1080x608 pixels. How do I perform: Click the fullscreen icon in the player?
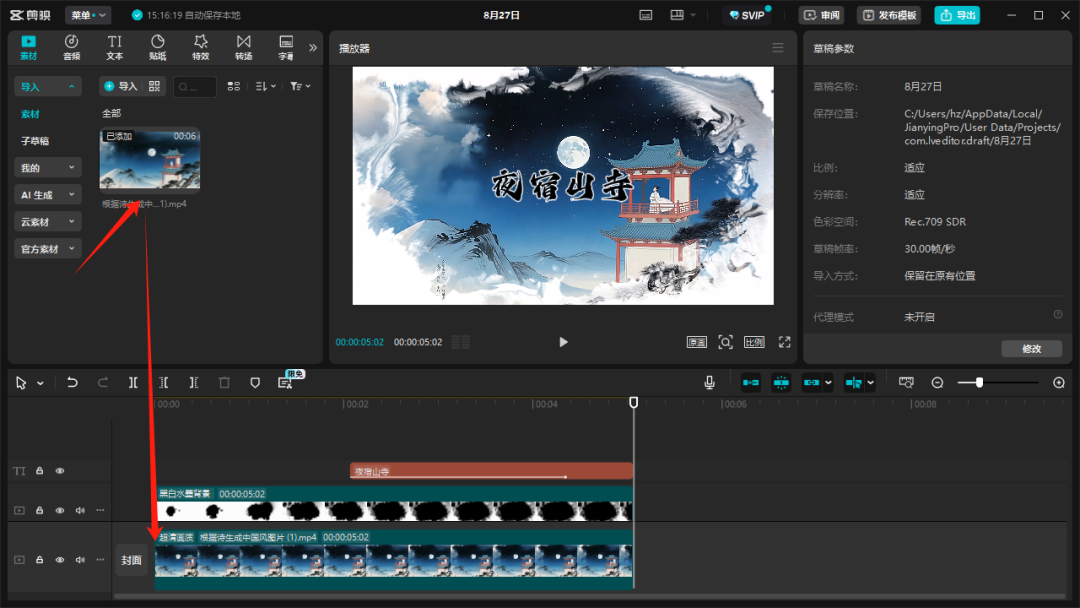click(x=785, y=342)
